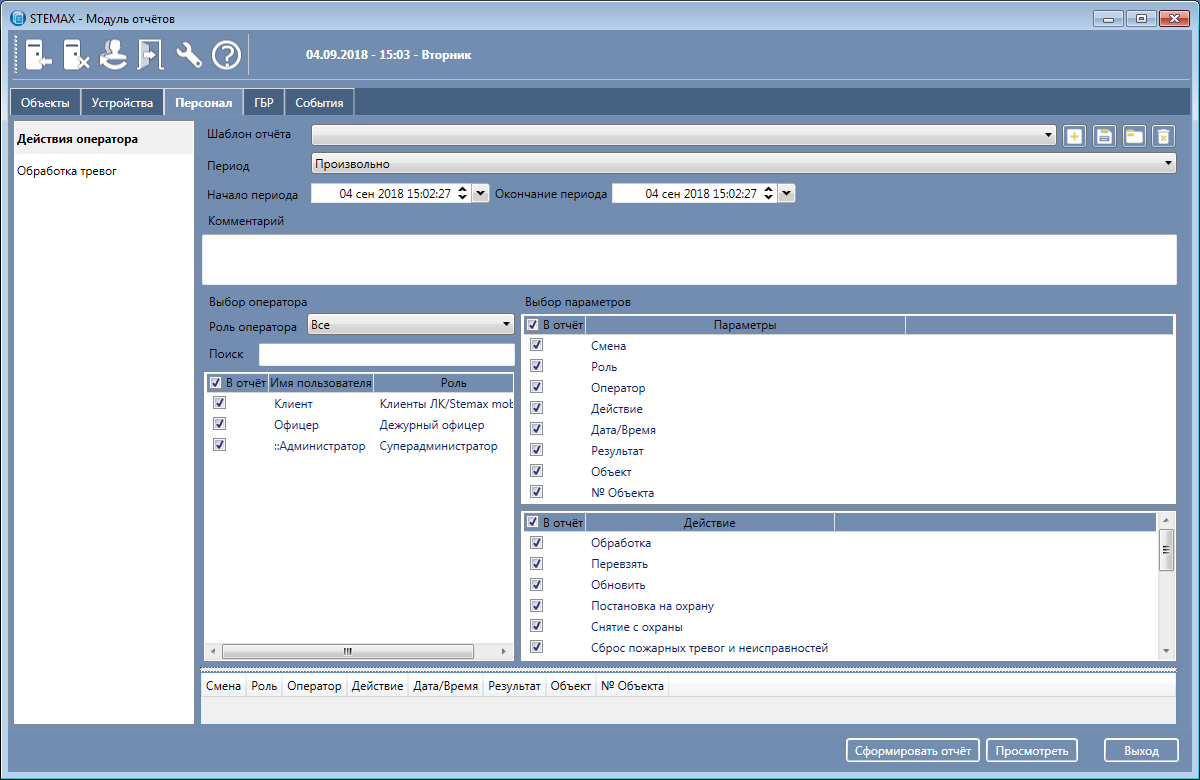Switch to the События tab
This screenshot has width=1200, height=780.
(x=319, y=103)
